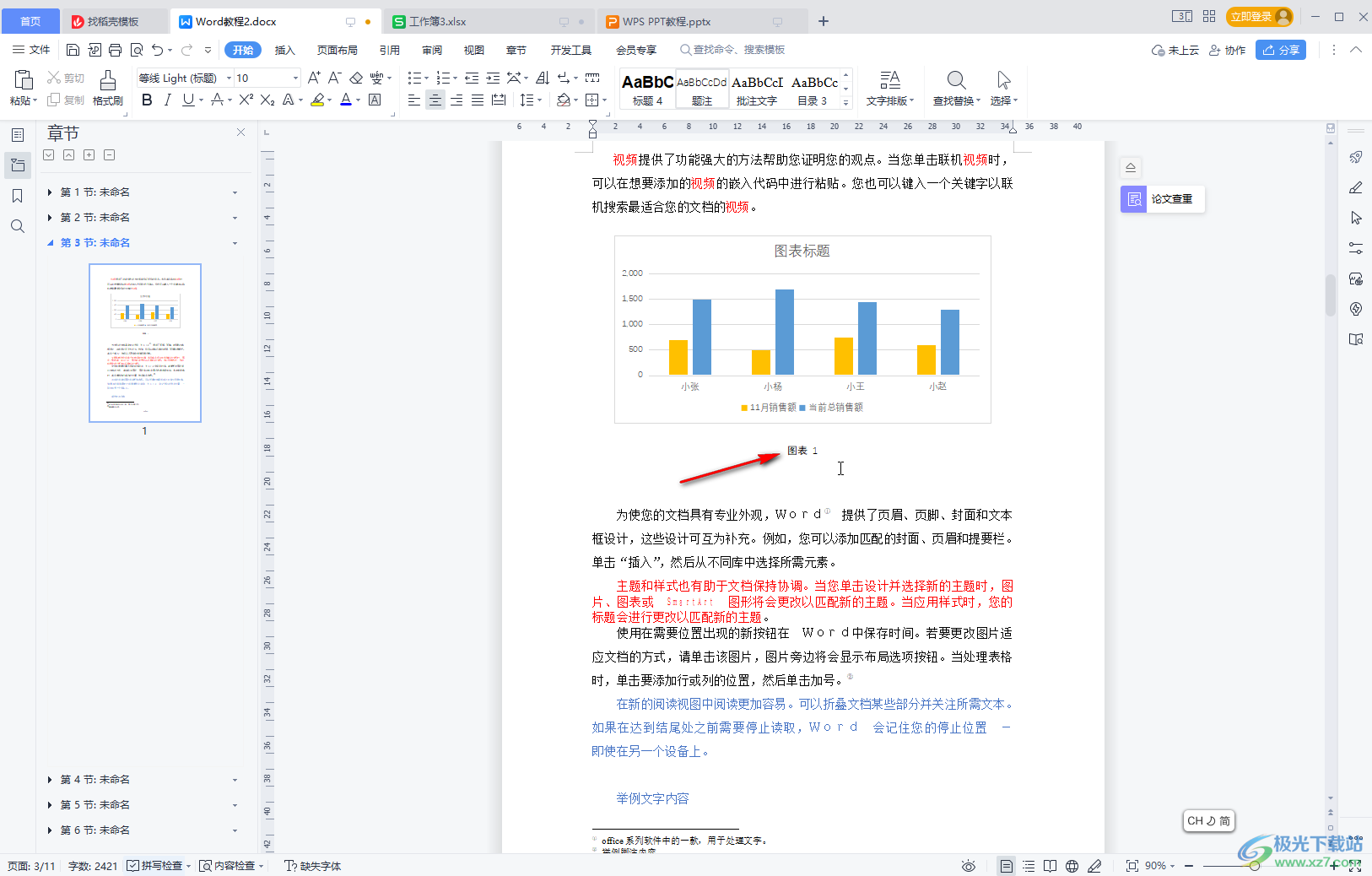Image resolution: width=1372 pixels, height=876 pixels.
Task: Open the chapter navigation sidebar icon
Action: click(x=18, y=165)
